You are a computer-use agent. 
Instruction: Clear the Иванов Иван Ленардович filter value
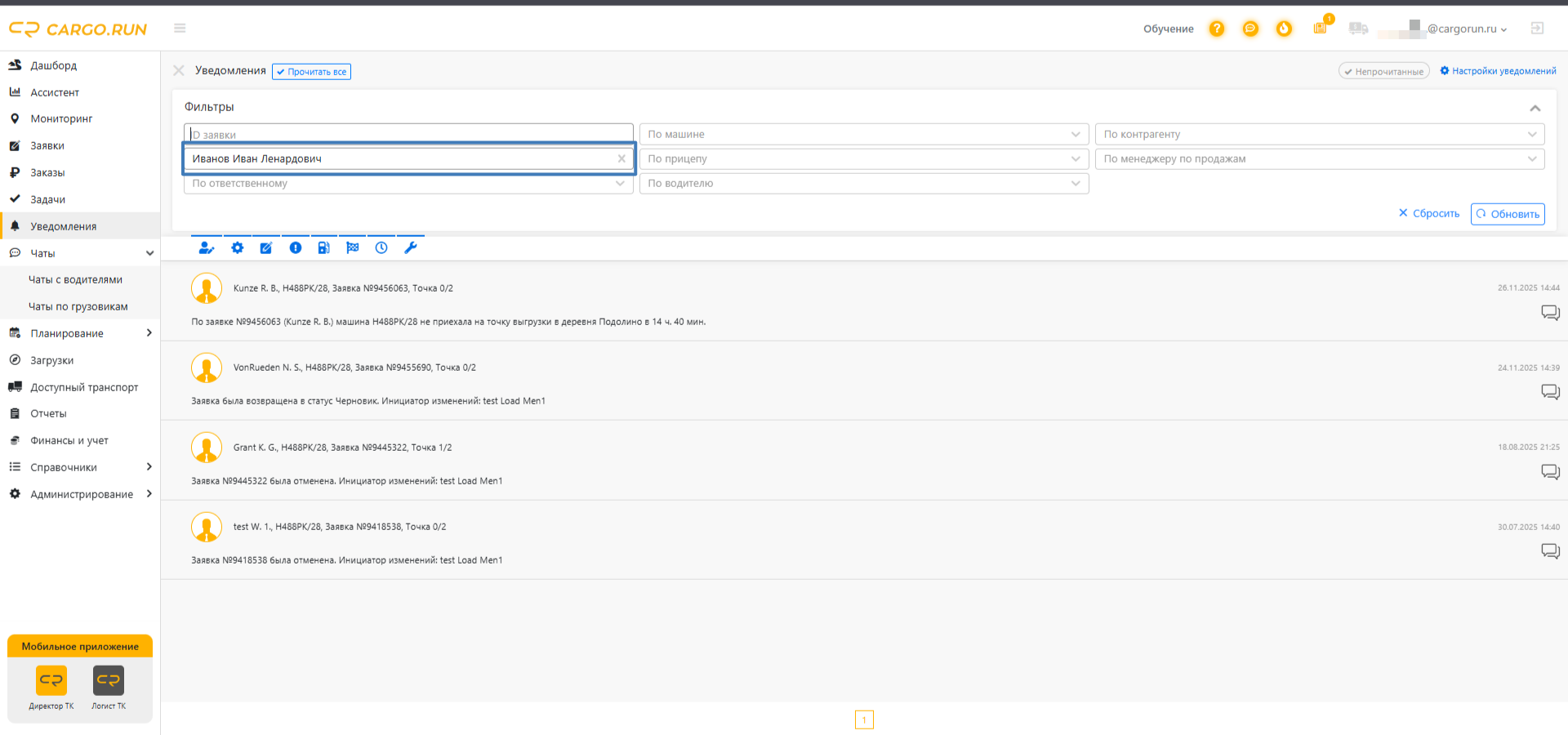coord(621,159)
